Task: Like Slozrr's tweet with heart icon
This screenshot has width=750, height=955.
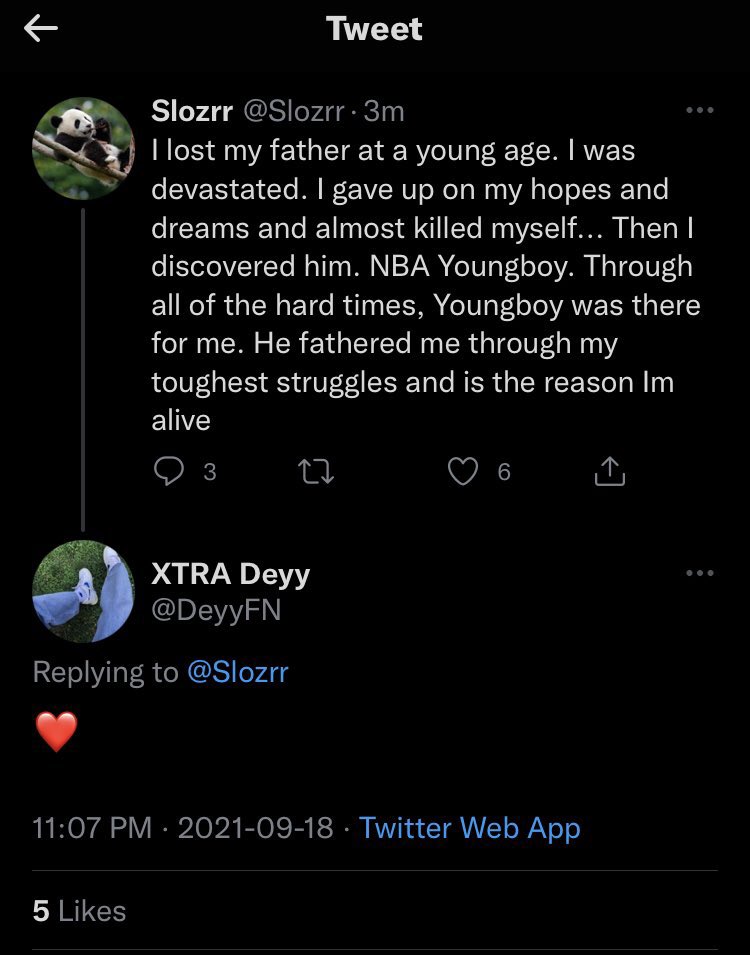Action: point(462,471)
